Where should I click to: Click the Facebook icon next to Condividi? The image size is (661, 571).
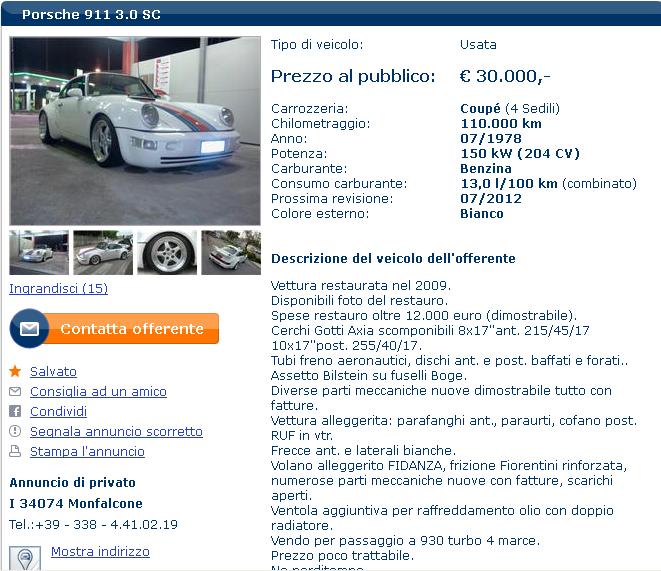(15, 411)
